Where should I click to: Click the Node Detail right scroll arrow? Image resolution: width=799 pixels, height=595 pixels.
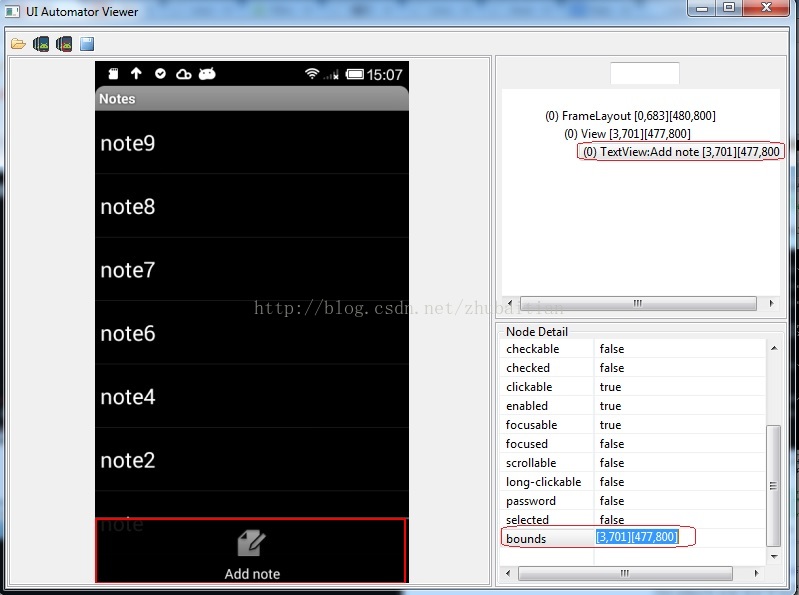pyautogui.click(x=756, y=573)
